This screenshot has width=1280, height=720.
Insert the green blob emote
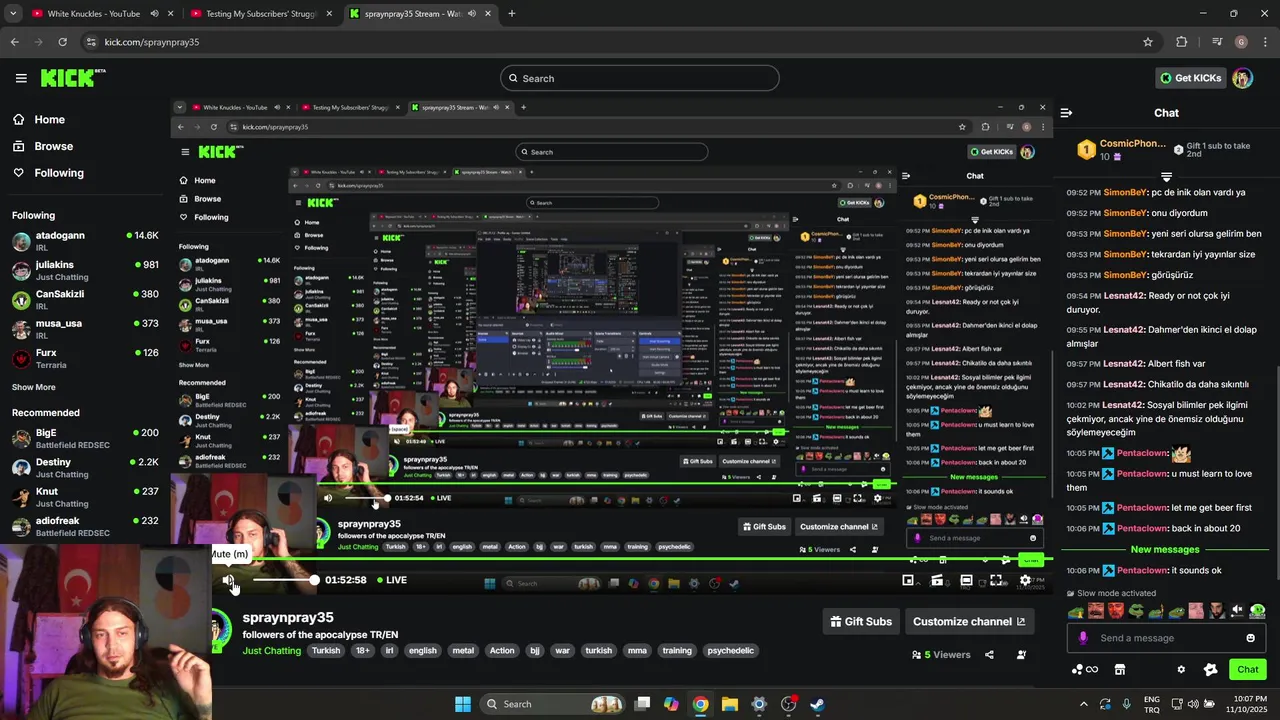(1257, 611)
